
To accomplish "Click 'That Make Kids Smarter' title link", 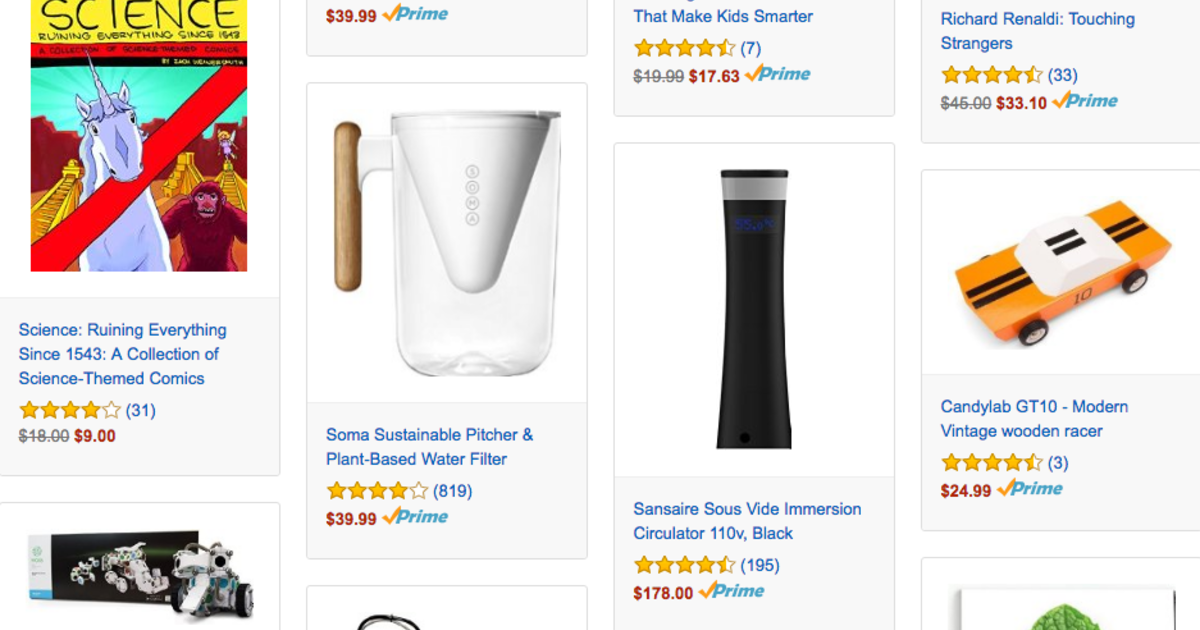I will [723, 16].
